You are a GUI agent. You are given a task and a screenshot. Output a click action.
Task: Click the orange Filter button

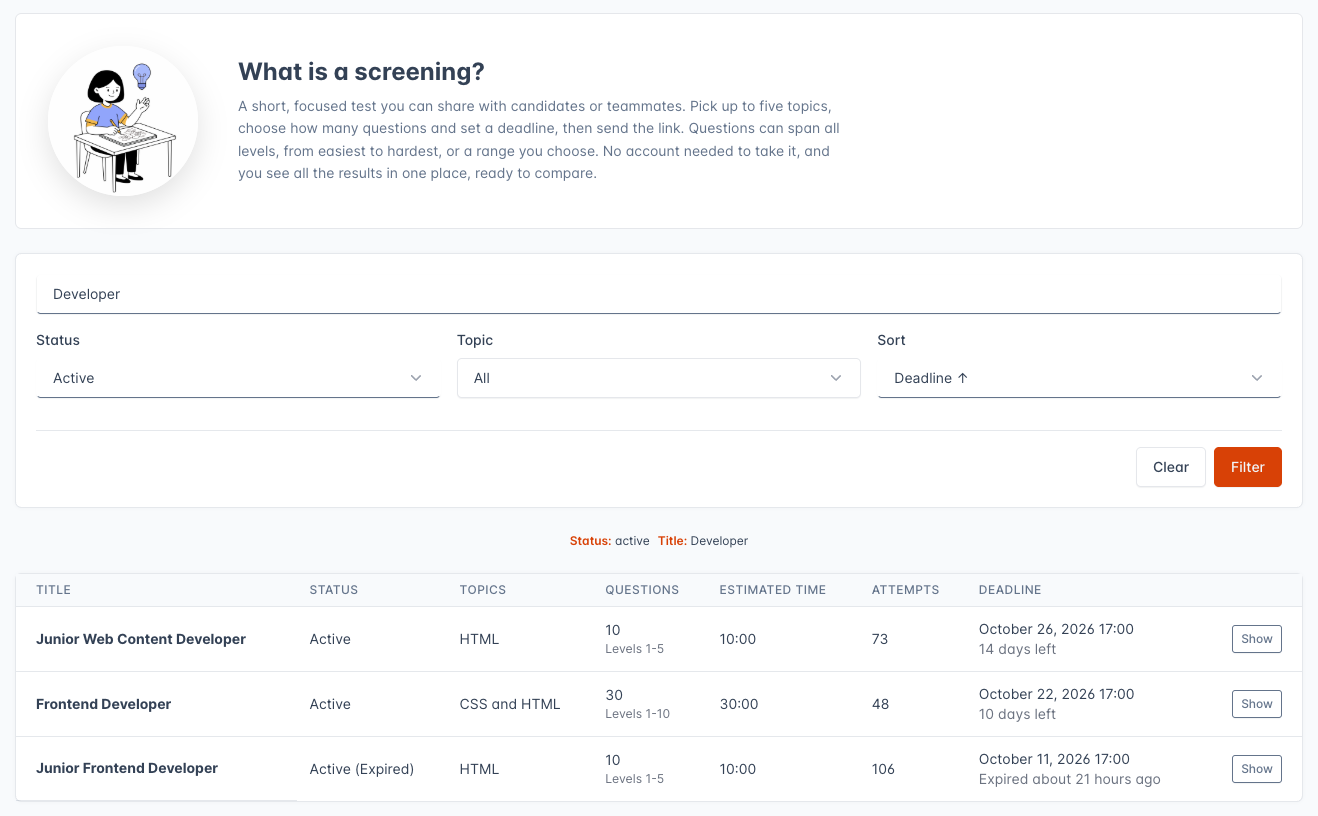coord(1248,467)
